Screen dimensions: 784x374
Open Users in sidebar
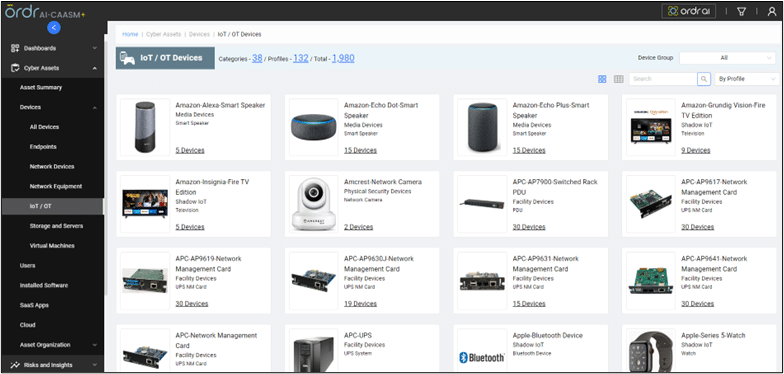[x=28, y=266]
